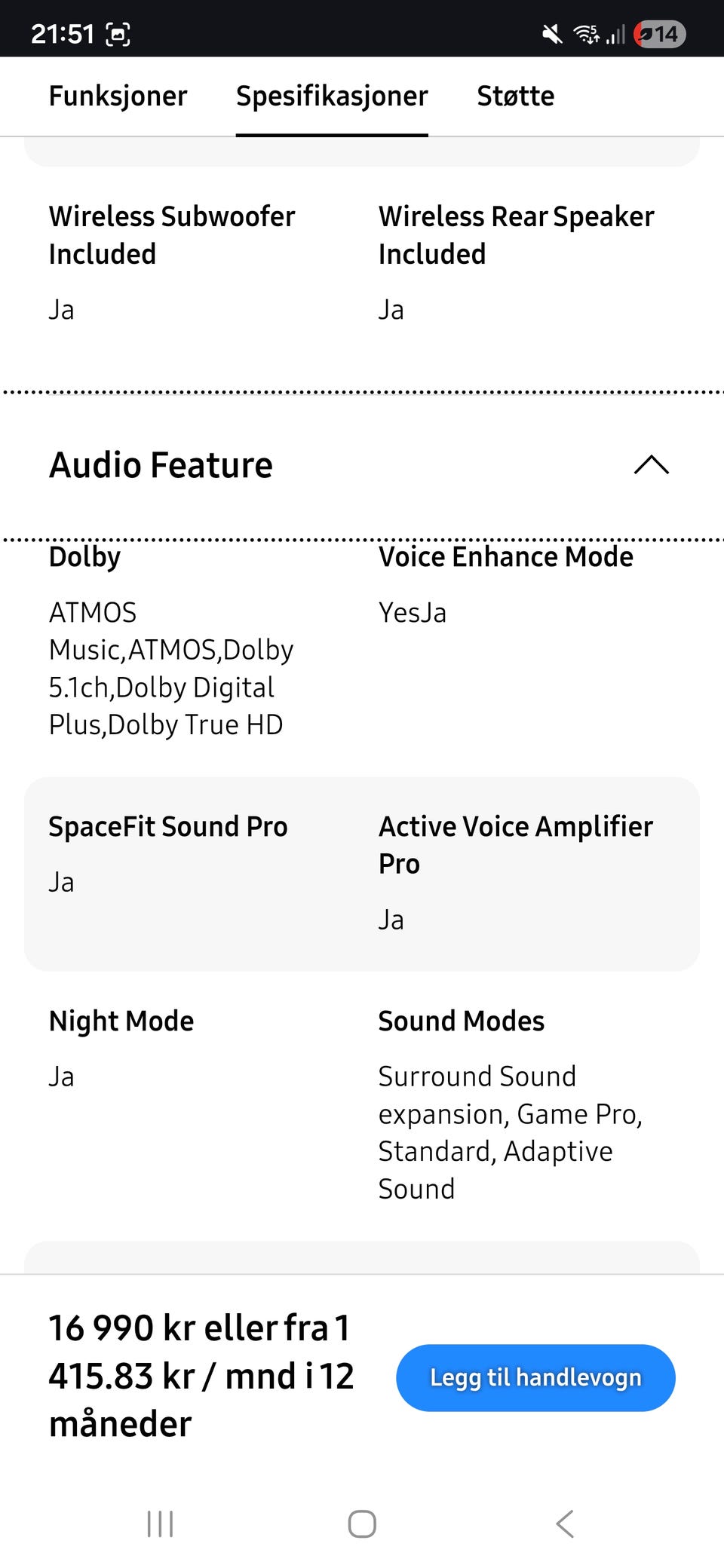Open the Funksjoner tab
The image size is (724, 1568).
click(x=118, y=96)
